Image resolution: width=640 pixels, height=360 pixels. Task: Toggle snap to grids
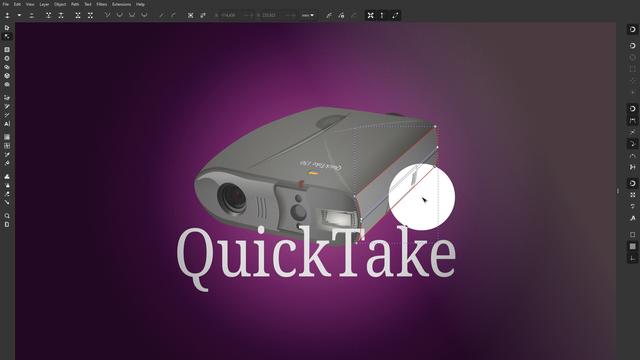click(x=632, y=246)
